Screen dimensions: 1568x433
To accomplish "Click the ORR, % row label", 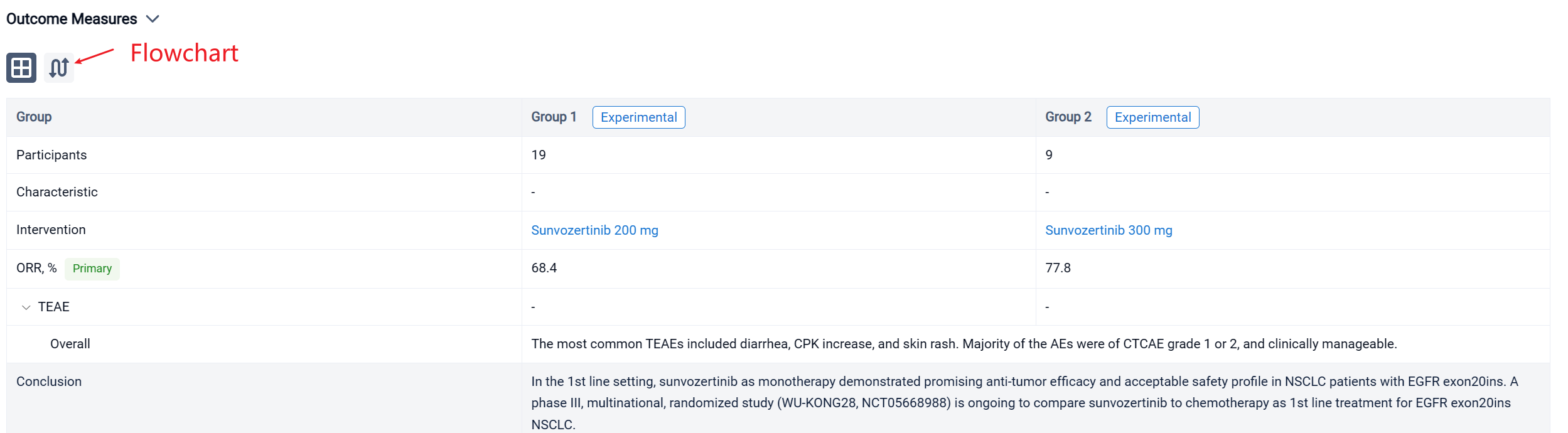I will pyautogui.click(x=36, y=268).
